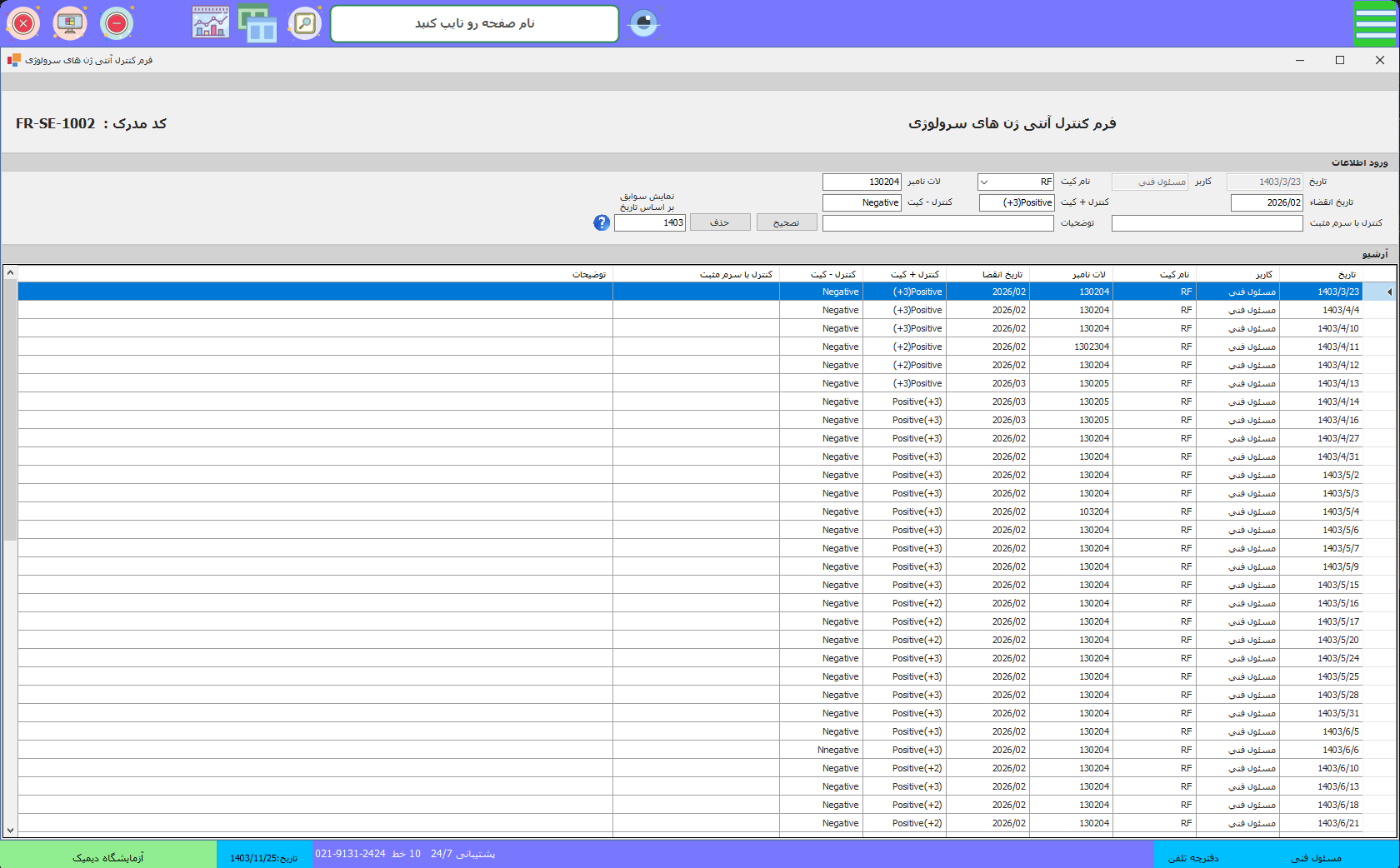Image resolution: width=1400 pixels, height=868 pixels.
Task: Click the magnifier search icon
Action: (305, 23)
